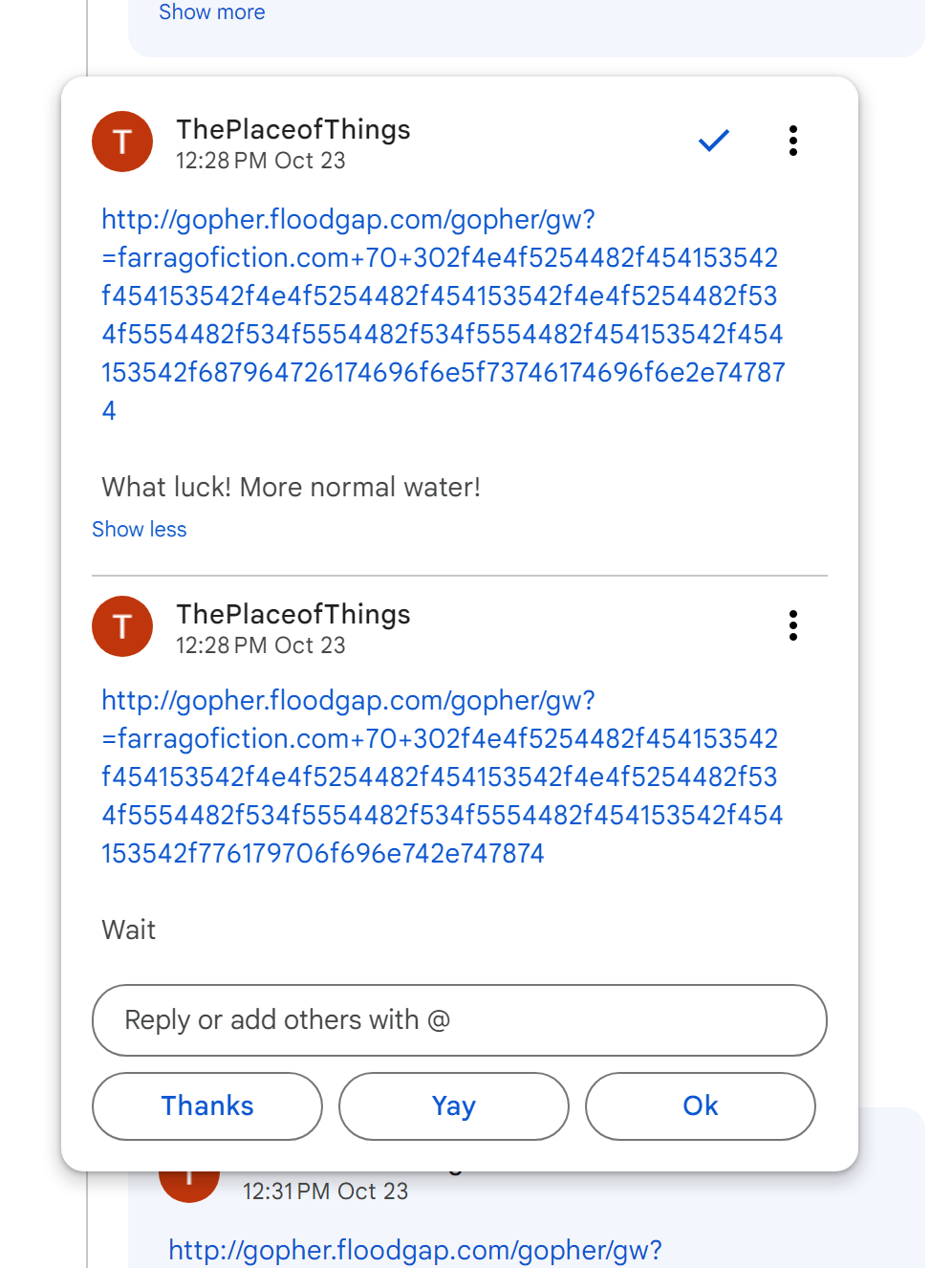Click the ThePlaceofThings name on second comment
Image resolution: width=952 pixels, height=1268 pixels.
point(293,614)
